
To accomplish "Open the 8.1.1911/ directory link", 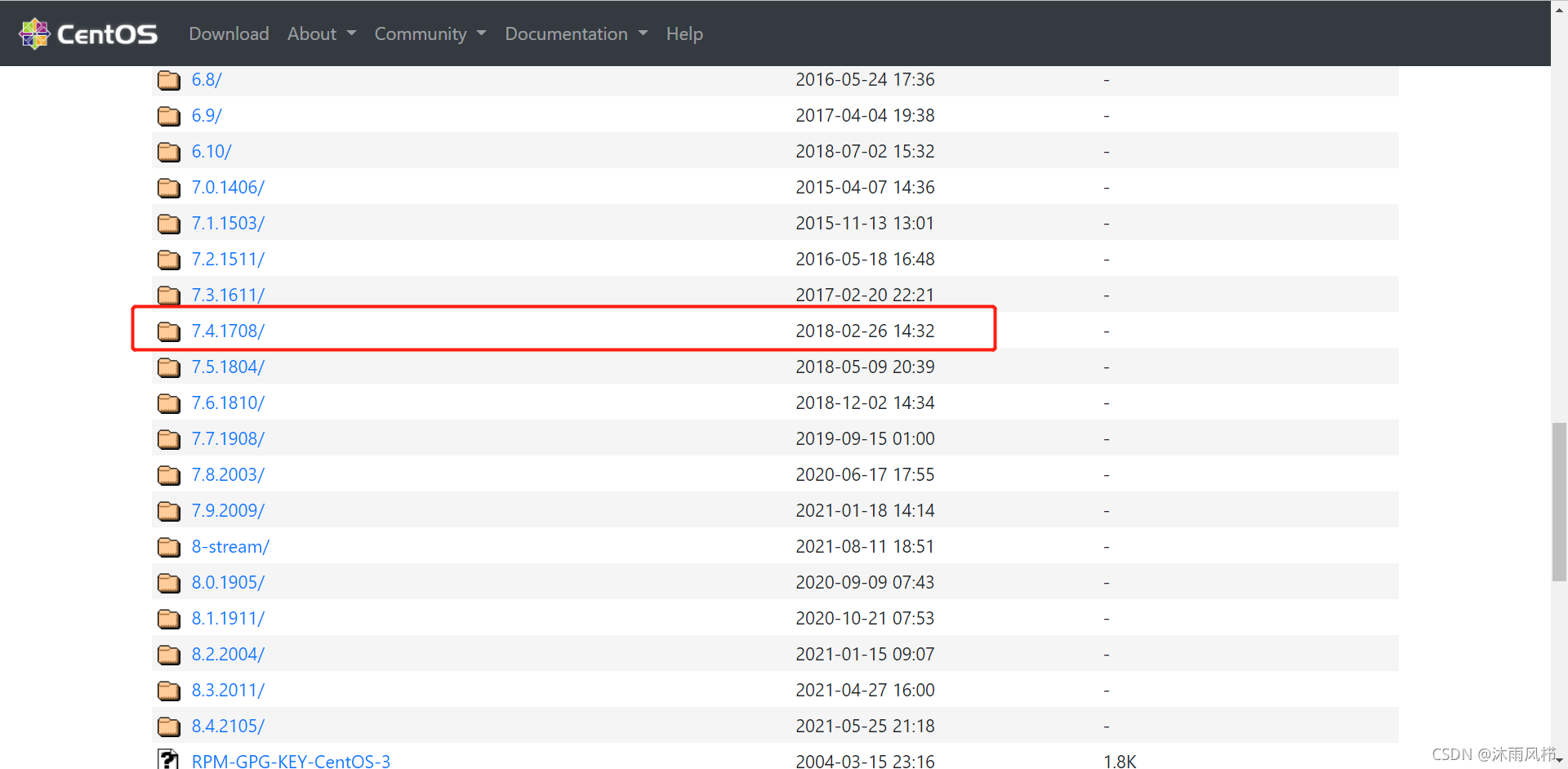I will point(228,618).
